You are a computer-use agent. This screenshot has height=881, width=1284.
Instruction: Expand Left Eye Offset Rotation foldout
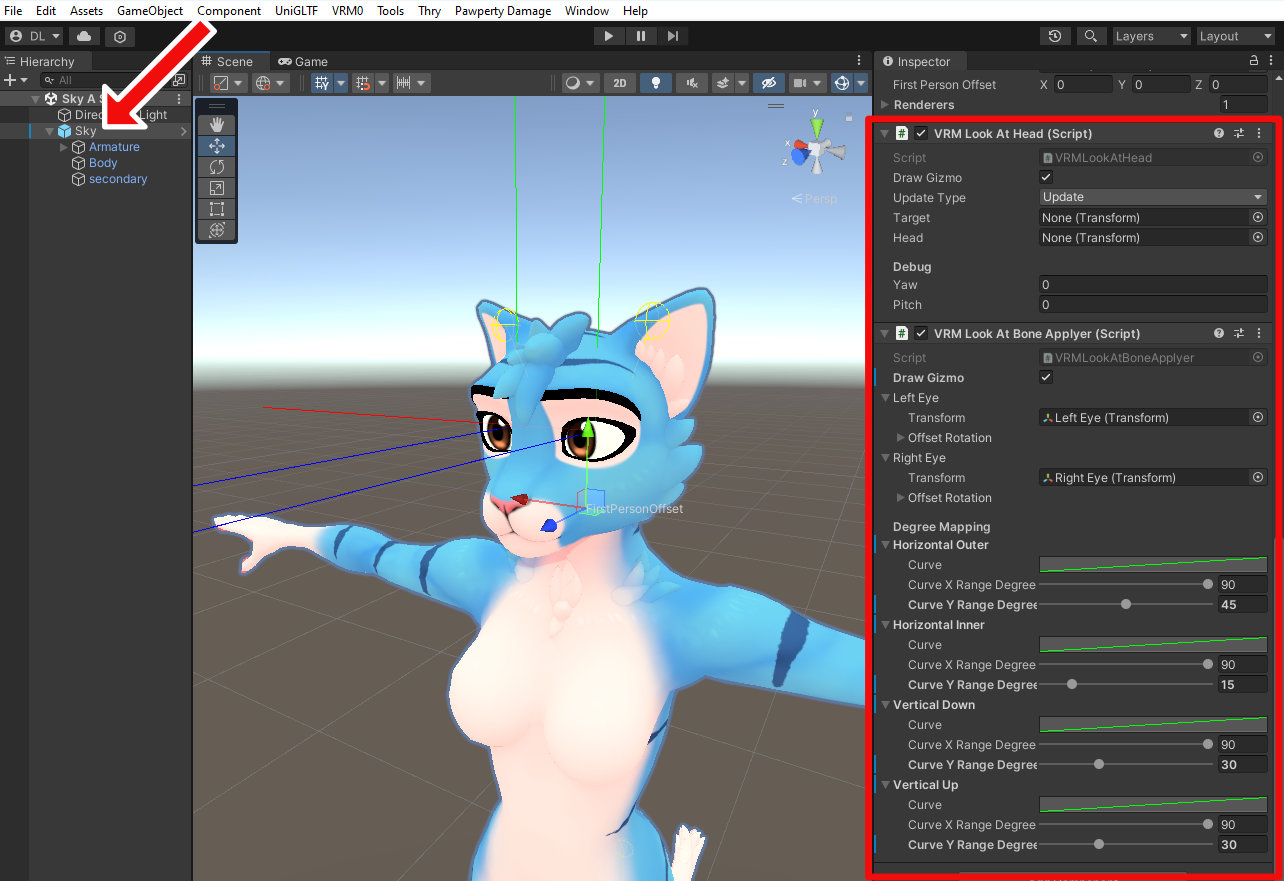coord(900,437)
